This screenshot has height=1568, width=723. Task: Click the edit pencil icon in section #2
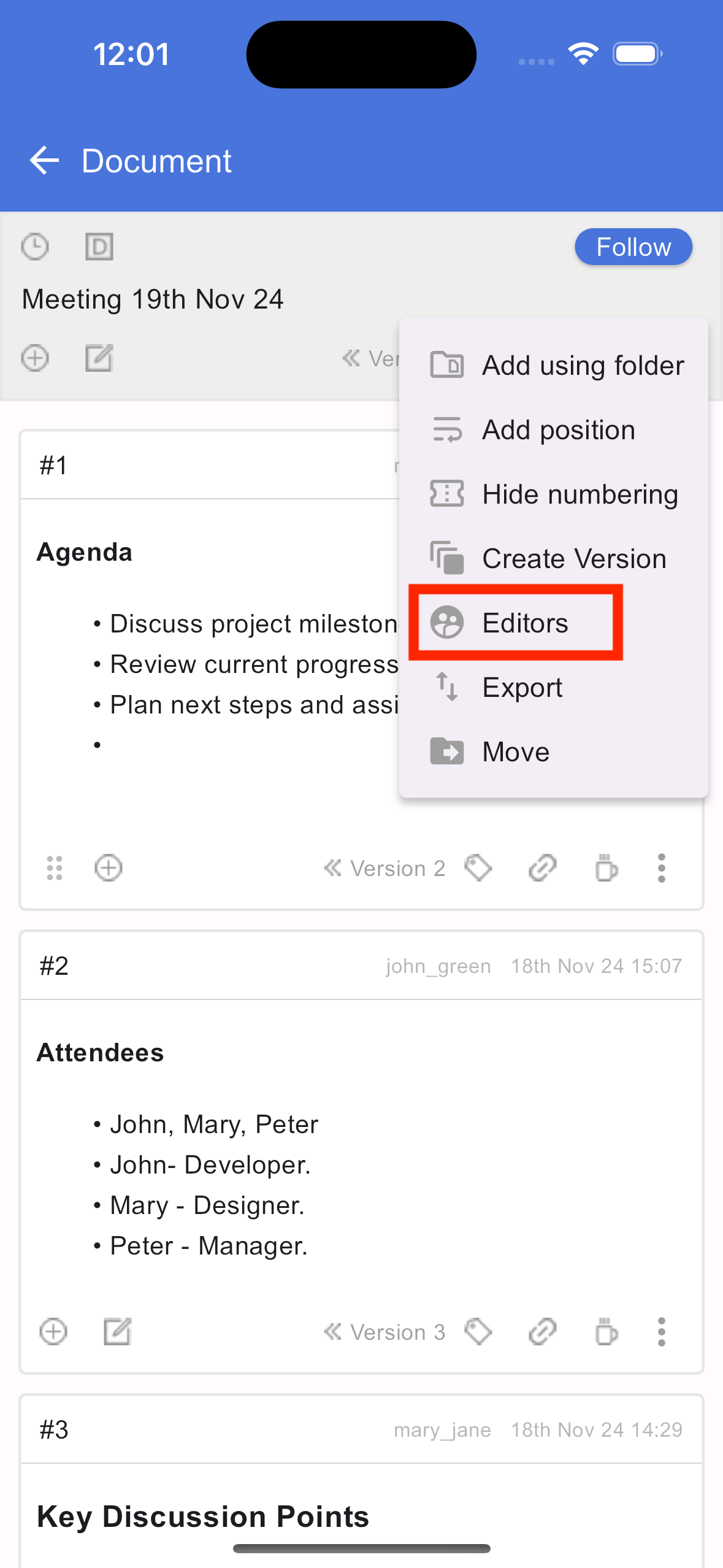pyautogui.click(x=117, y=1332)
